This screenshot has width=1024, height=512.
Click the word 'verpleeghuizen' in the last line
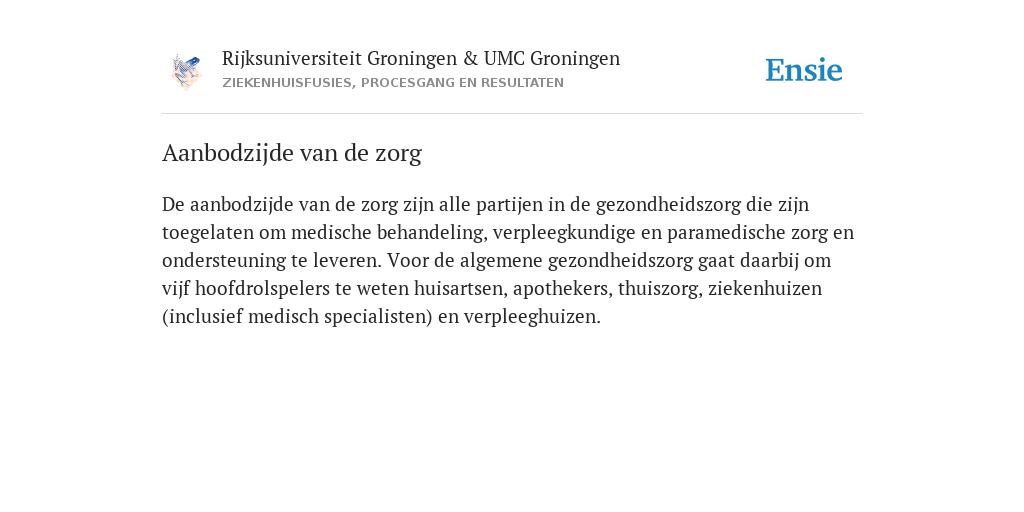(x=532, y=317)
